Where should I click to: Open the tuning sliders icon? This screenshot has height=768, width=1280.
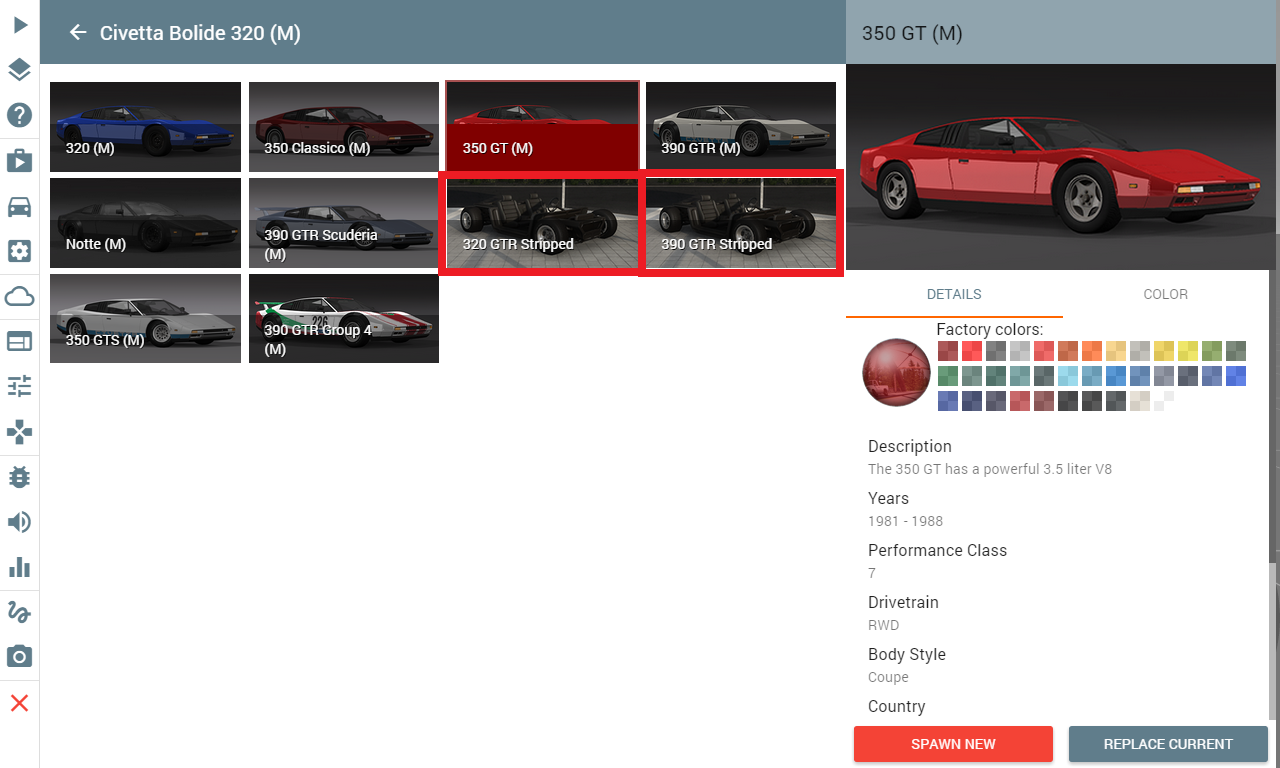coord(20,386)
